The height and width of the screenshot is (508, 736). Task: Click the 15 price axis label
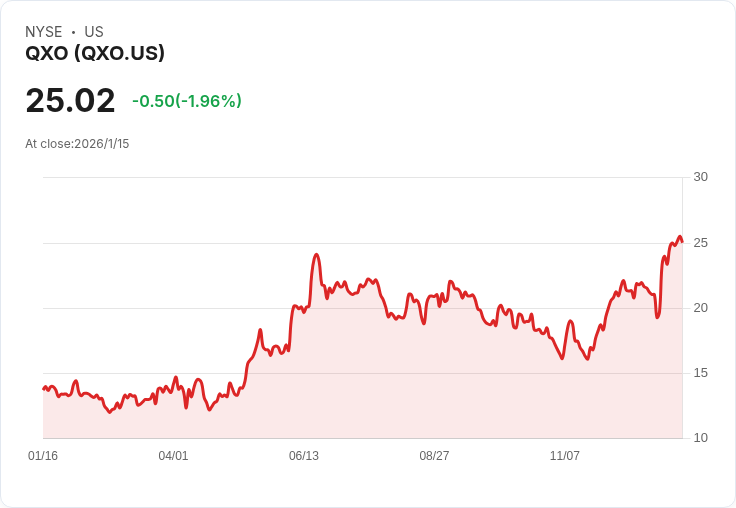pyautogui.click(x=700, y=373)
